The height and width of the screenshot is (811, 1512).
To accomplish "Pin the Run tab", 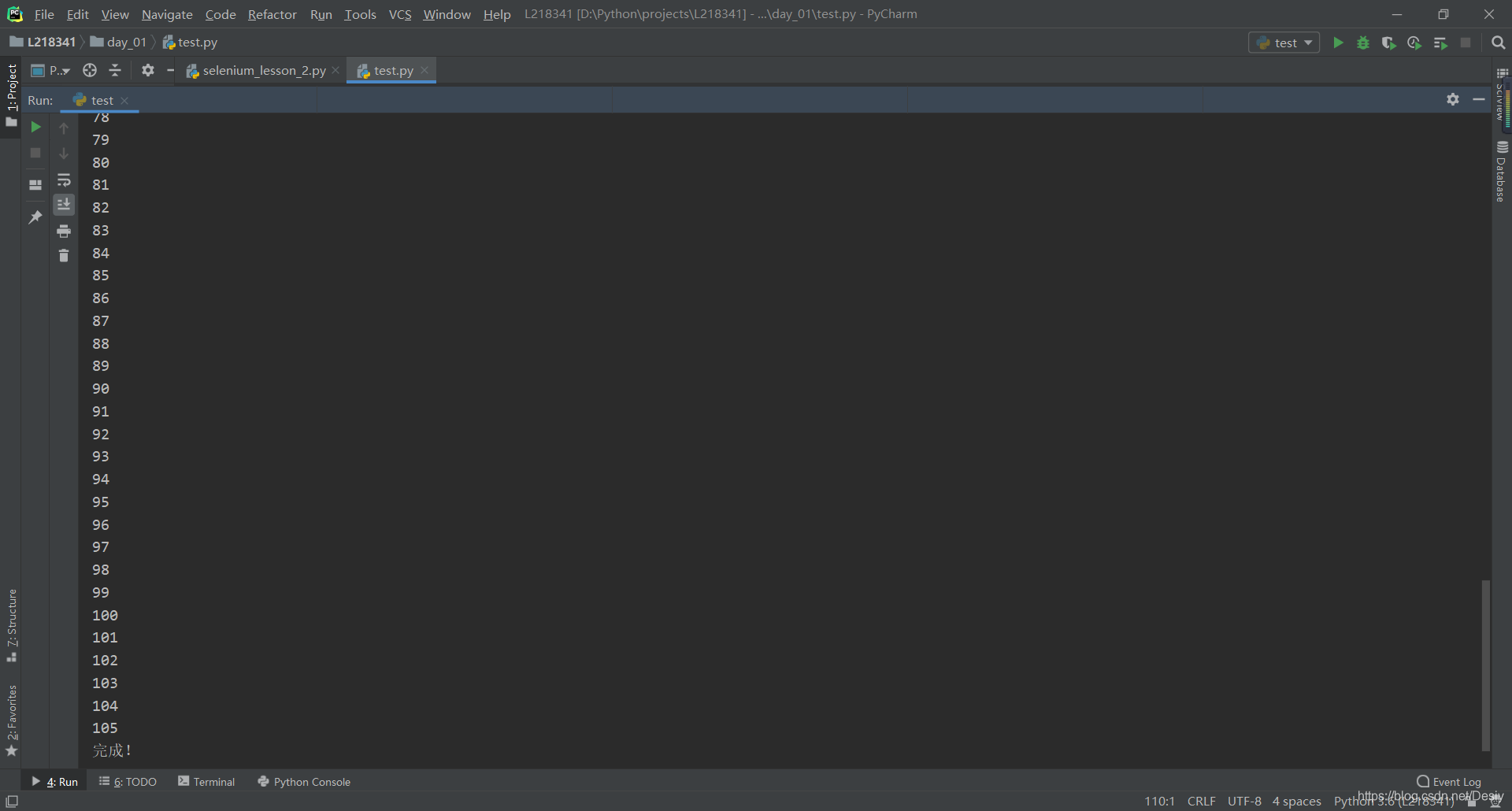I will click(x=35, y=217).
